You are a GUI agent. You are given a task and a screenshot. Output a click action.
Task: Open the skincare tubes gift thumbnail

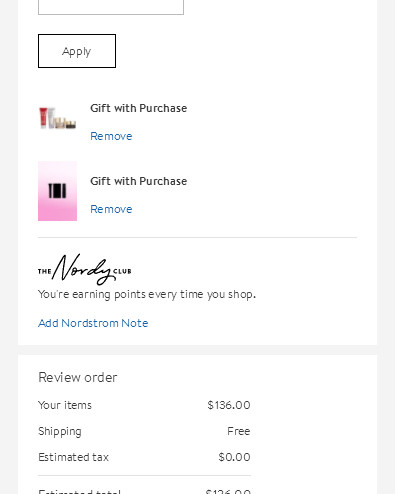[57, 118]
